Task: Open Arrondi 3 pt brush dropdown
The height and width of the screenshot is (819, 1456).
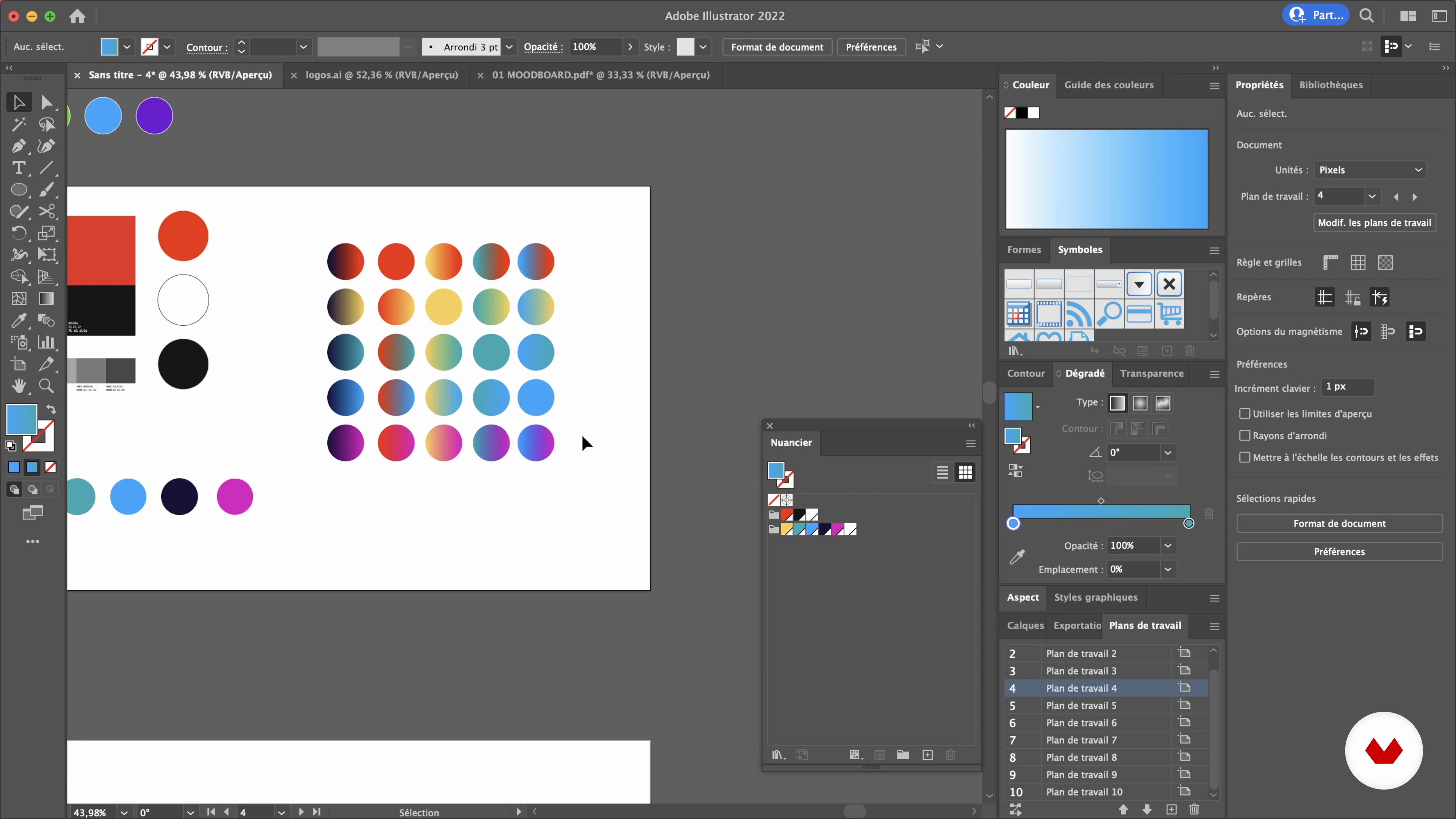Action: point(509,47)
